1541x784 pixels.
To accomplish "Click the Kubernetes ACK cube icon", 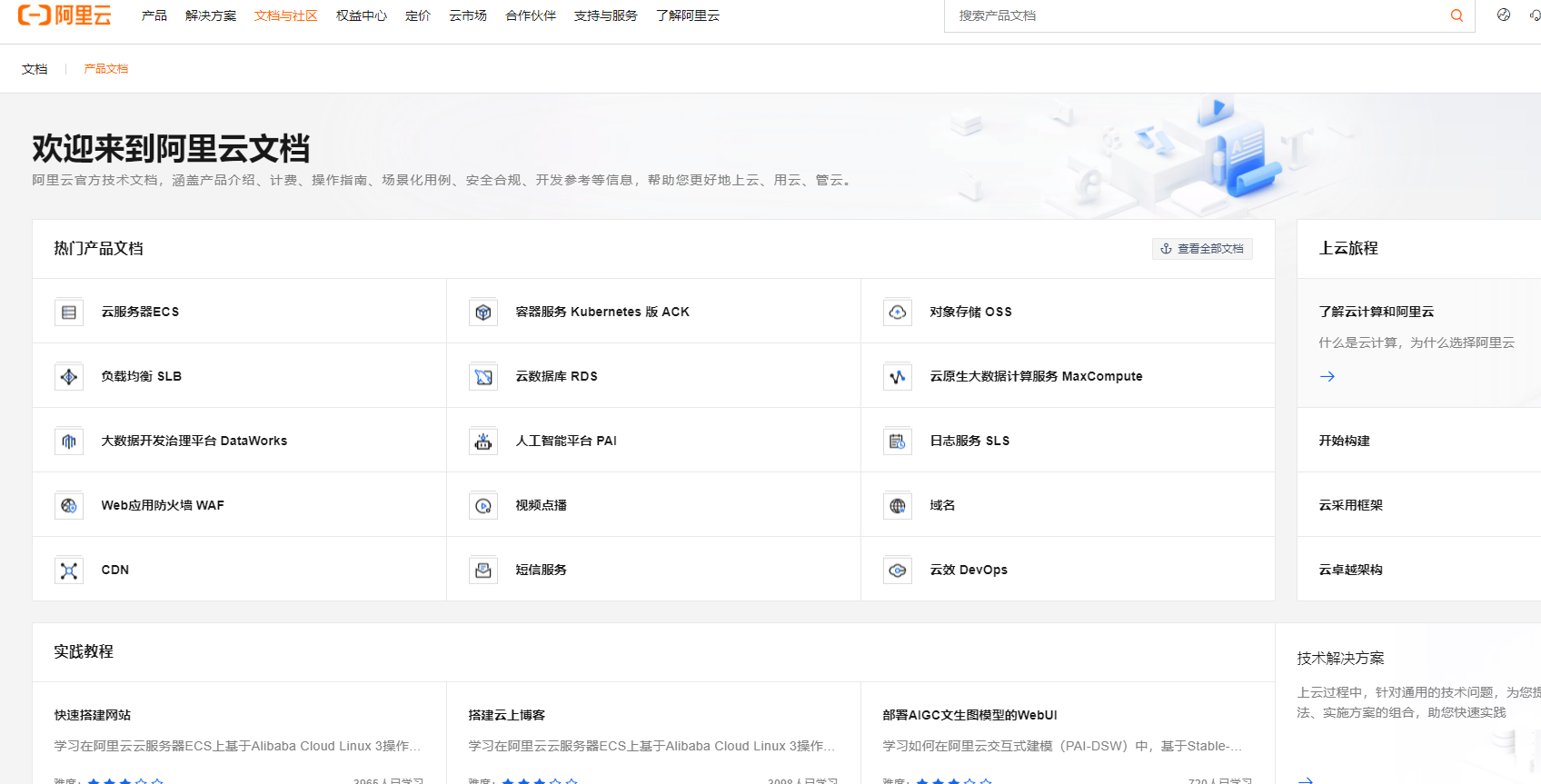I will pyautogui.click(x=483, y=312).
